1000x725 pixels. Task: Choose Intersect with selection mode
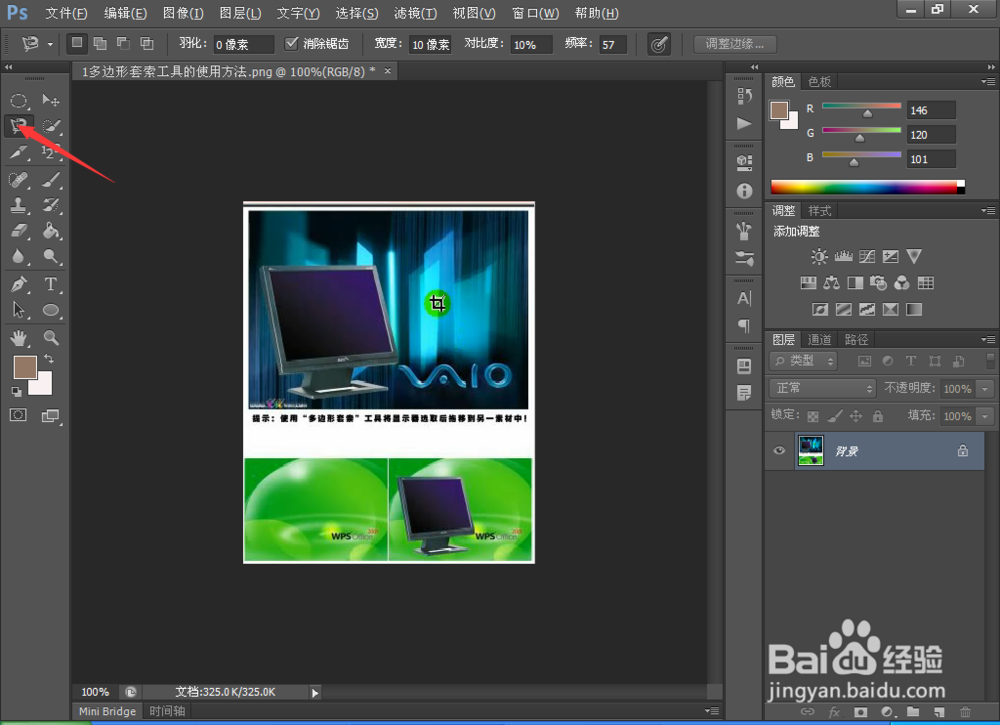[x=147, y=43]
